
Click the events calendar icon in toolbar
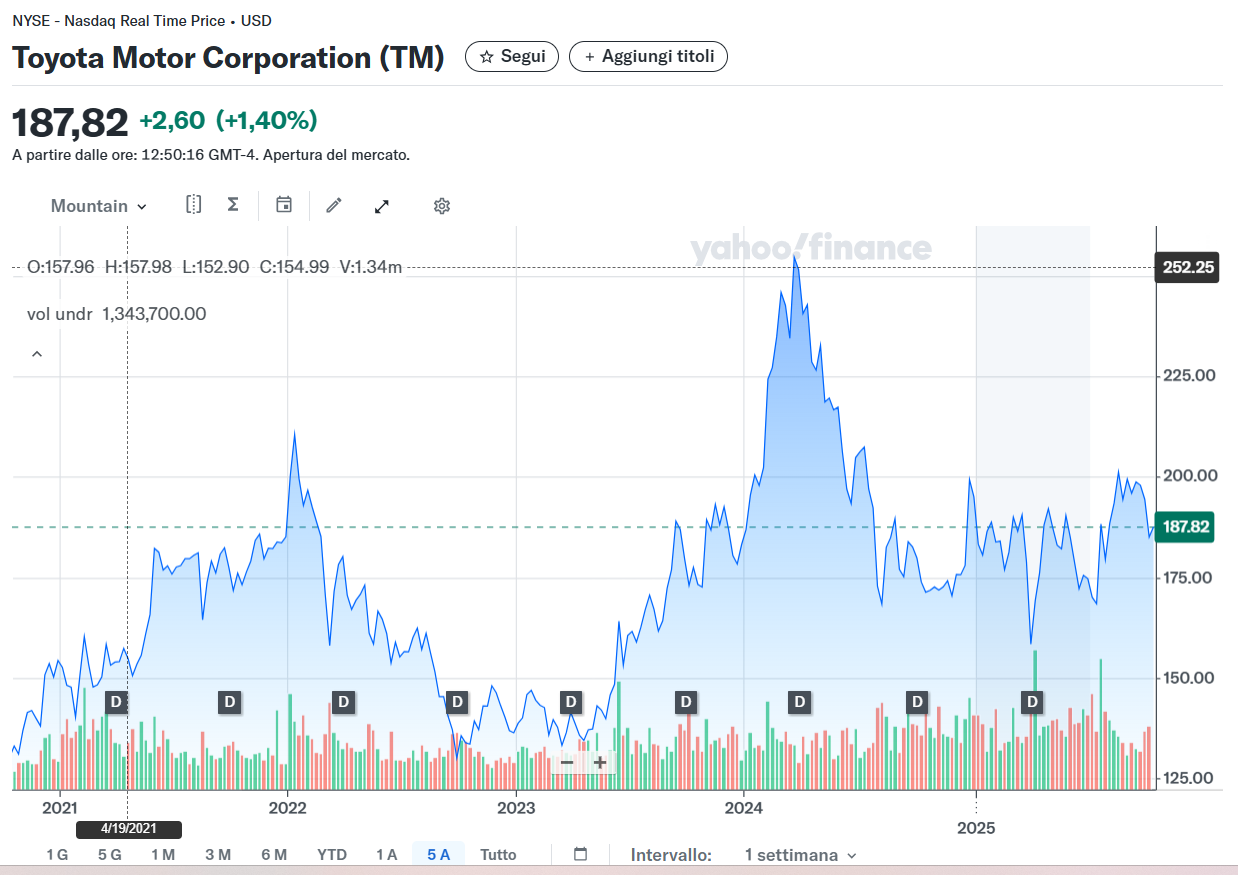[x=284, y=205]
